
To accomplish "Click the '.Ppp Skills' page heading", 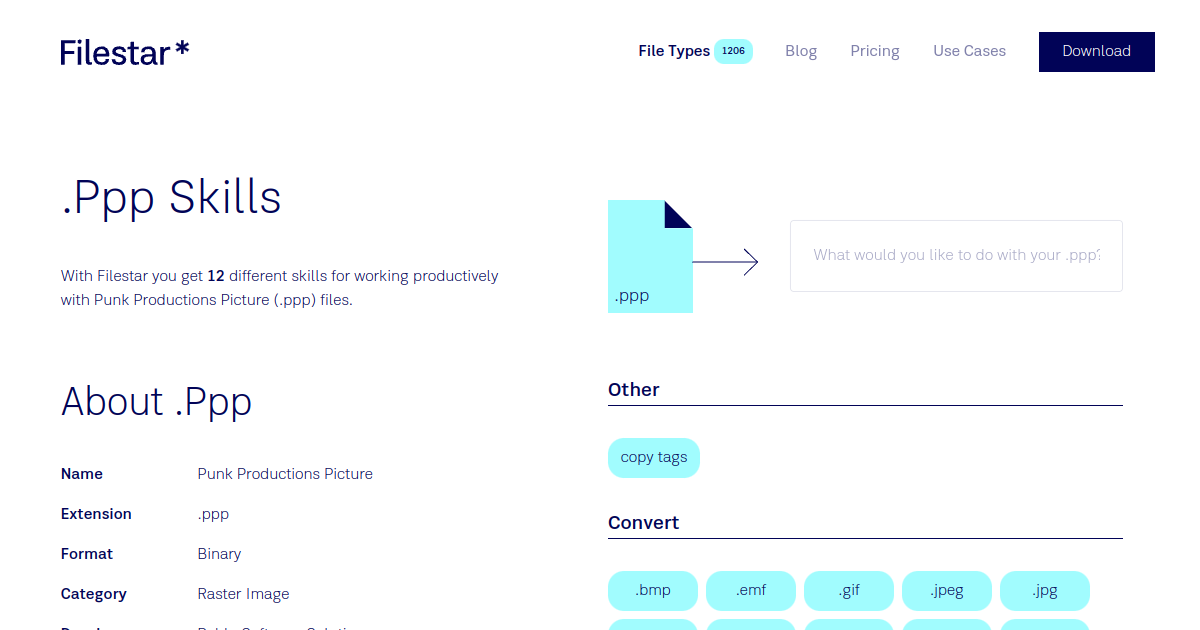I will point(171,198).
